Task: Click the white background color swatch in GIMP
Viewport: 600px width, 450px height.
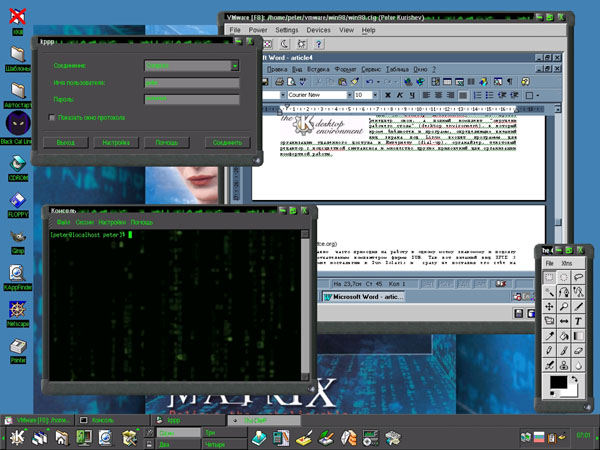Action: click(572, 392)
